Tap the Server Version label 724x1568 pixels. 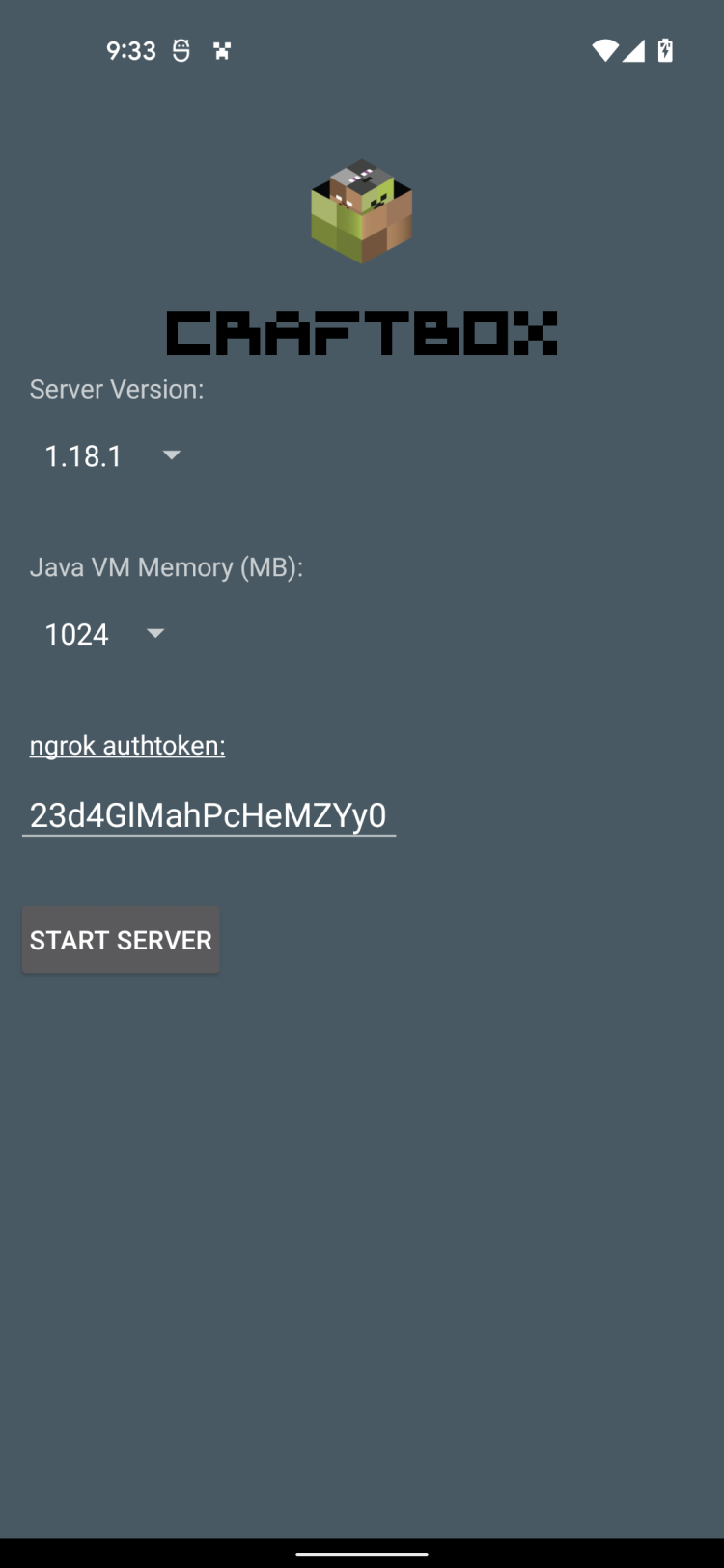coord(117,390)
